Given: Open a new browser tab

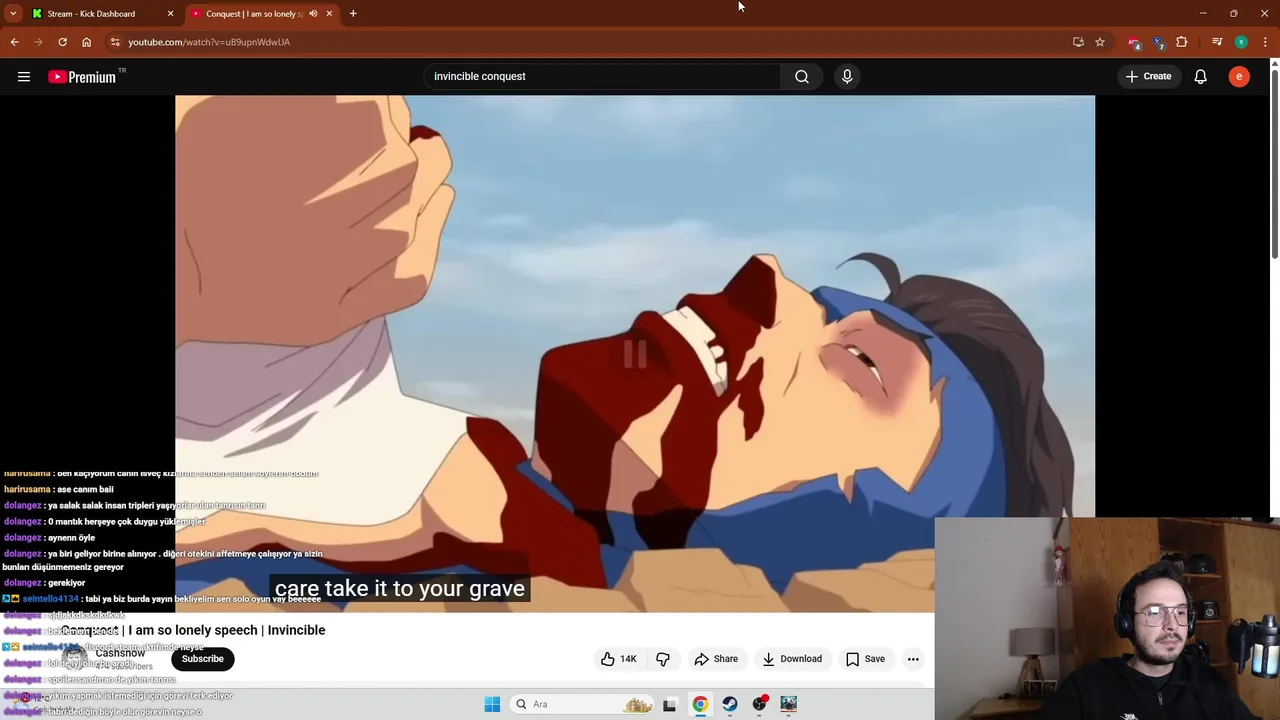Looking at the screenshot, I should click(353, 14).
